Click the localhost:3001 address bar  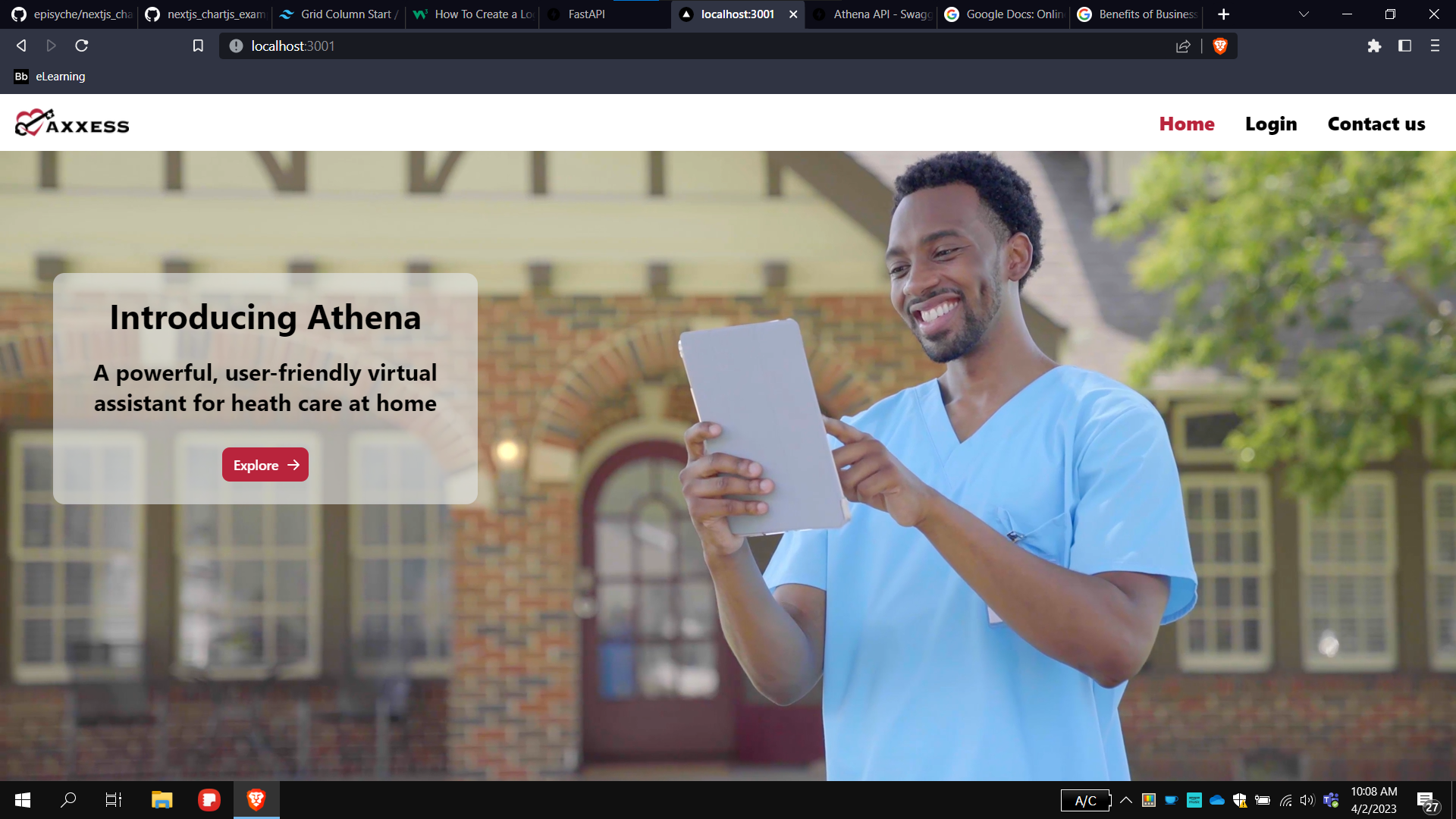(x=682, y=46)
